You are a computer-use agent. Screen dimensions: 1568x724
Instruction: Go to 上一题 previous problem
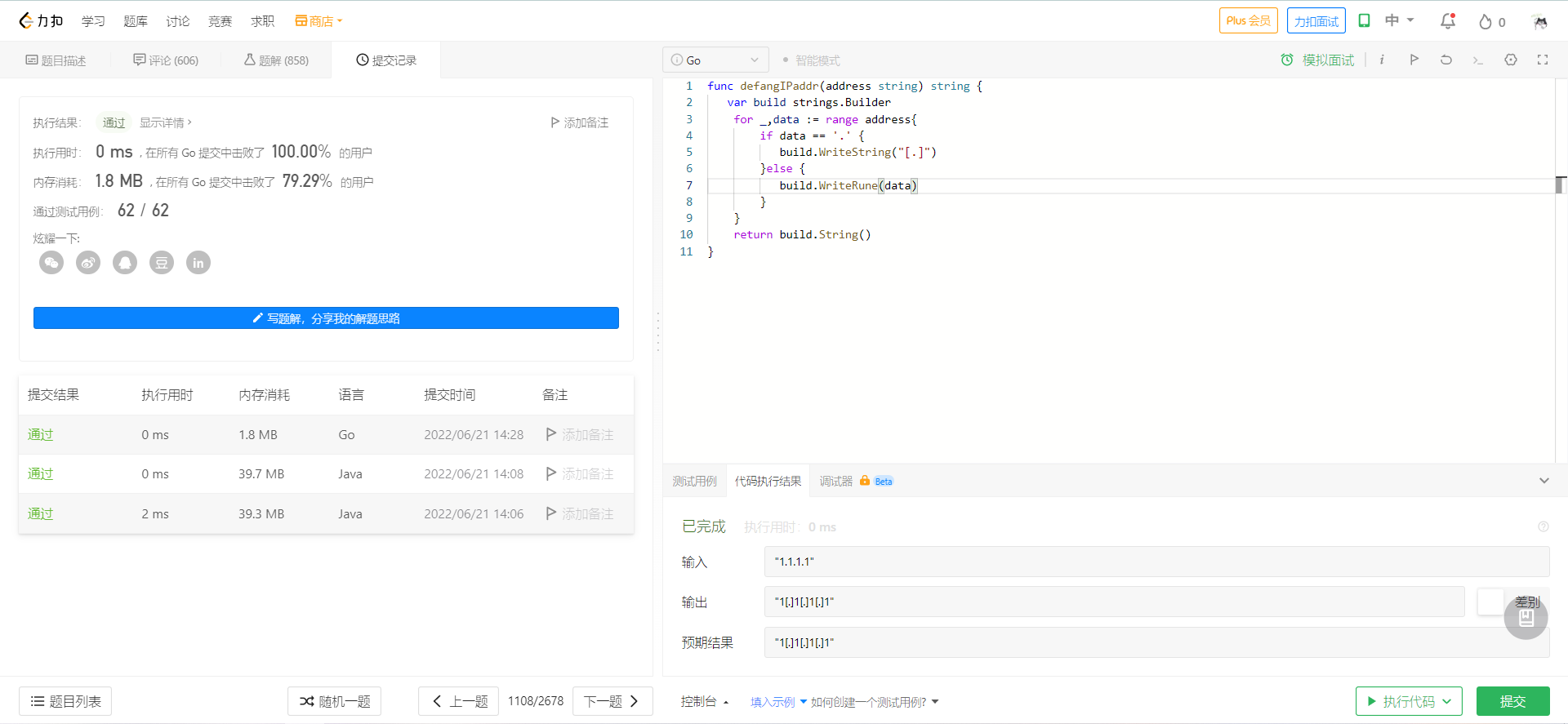click(x=458, y=701)
